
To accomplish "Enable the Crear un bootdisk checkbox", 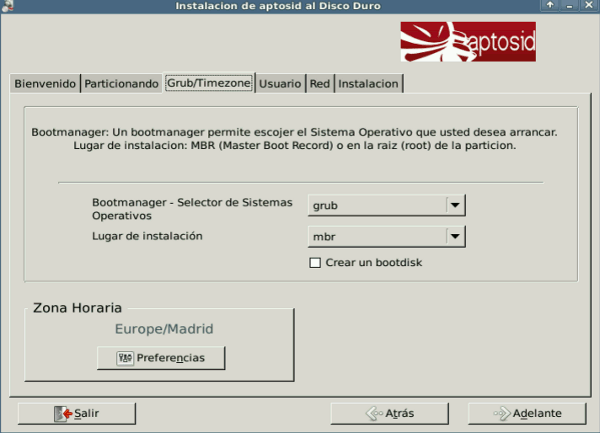I will pos(315,263).
